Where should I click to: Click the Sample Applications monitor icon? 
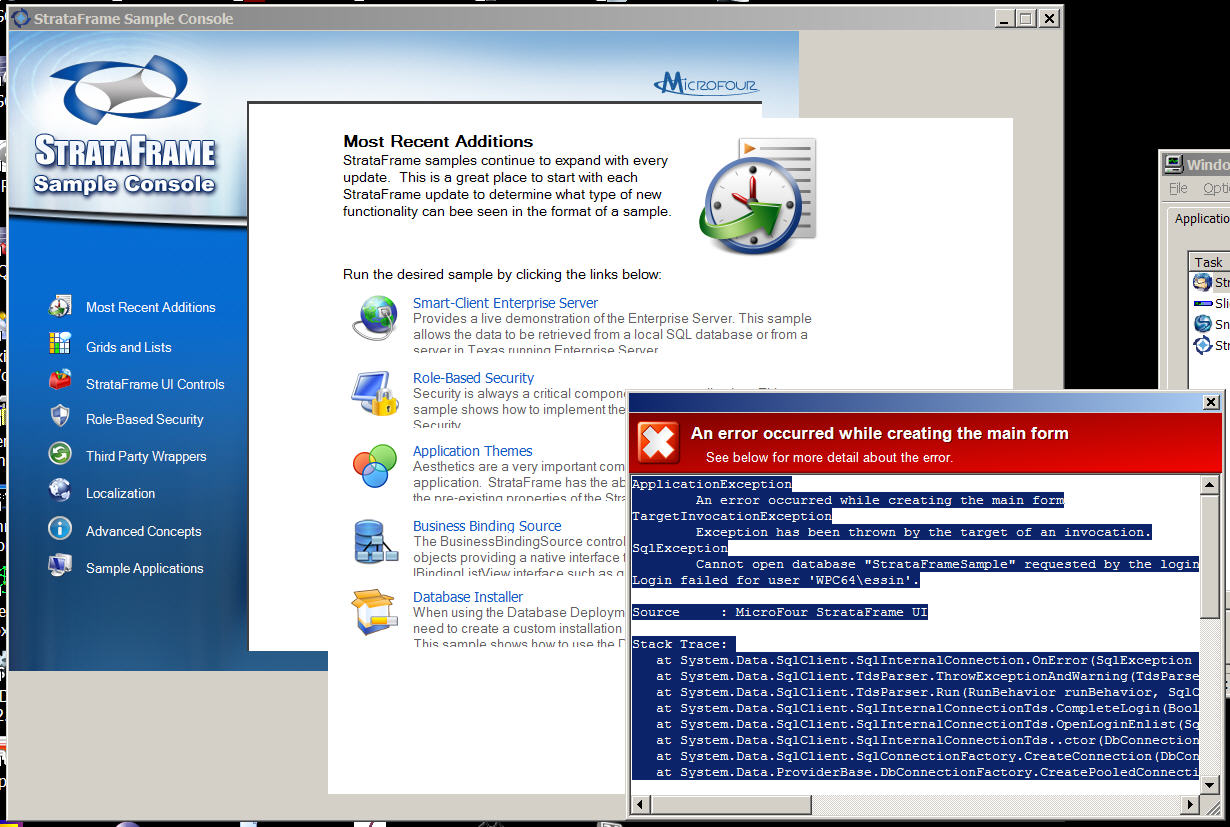click(x=60, y=566)
